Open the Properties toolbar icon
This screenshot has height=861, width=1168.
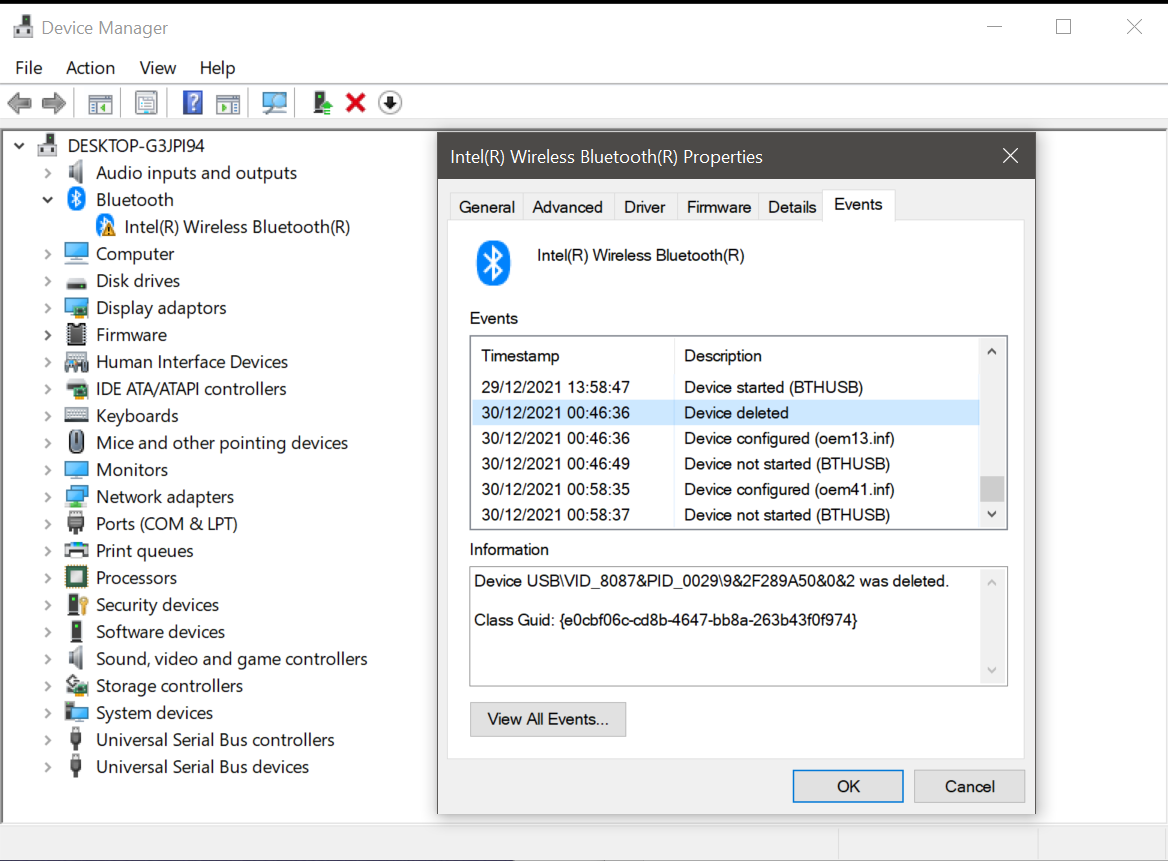coord(146,103)
